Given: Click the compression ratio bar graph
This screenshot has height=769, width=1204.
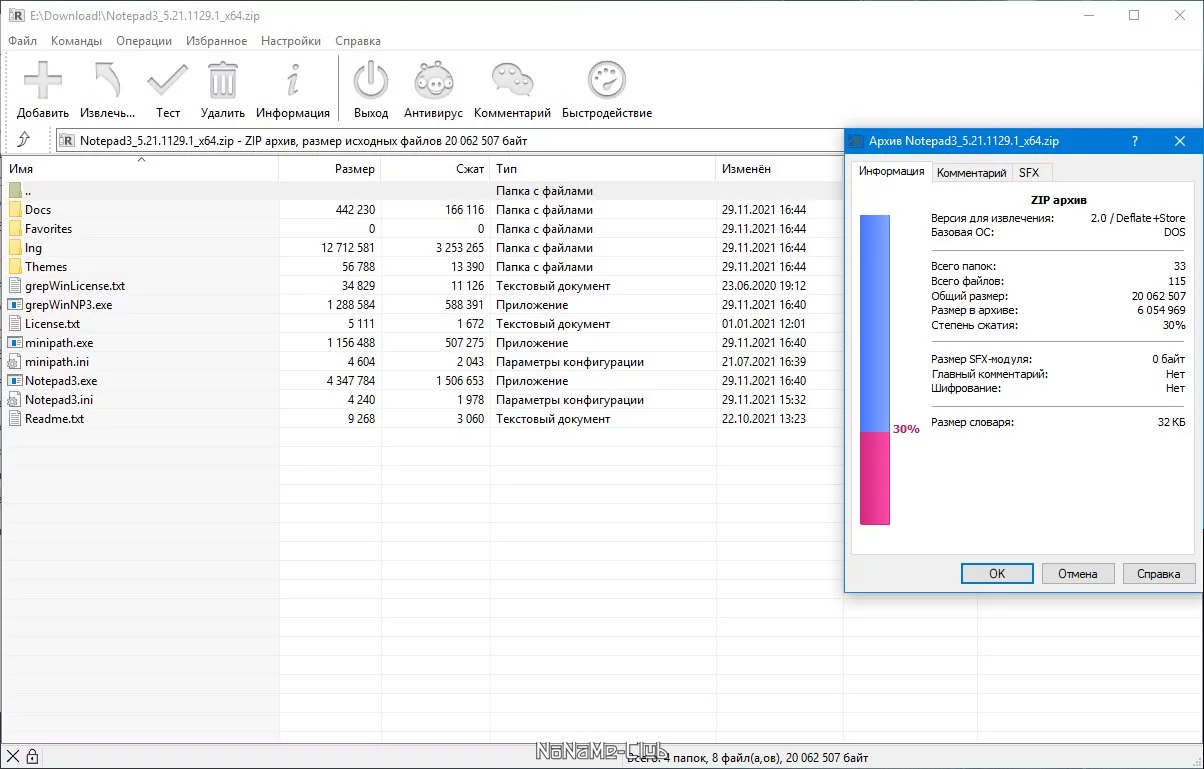Looking at the screenshot, I should point(875,369).
